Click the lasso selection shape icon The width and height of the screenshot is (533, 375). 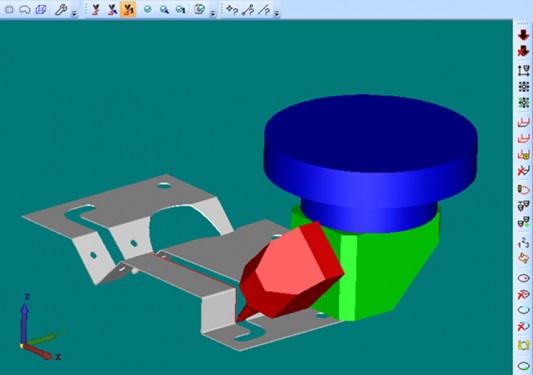pyautogui.click(x=25, y=10)
